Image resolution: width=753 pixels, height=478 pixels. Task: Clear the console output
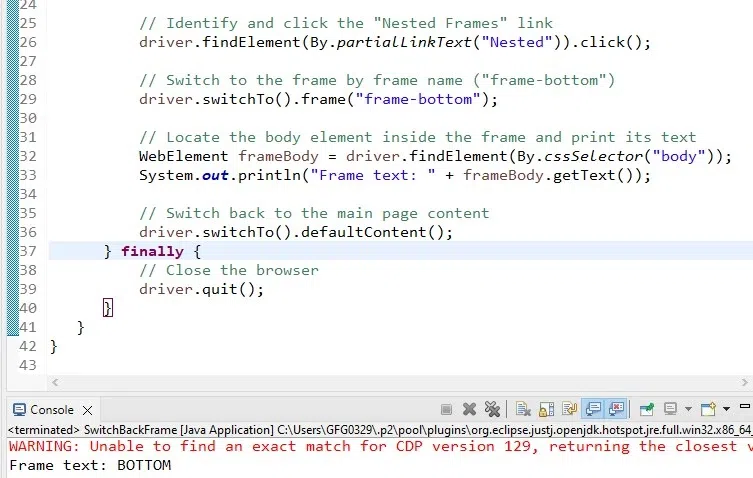point(523,409)
